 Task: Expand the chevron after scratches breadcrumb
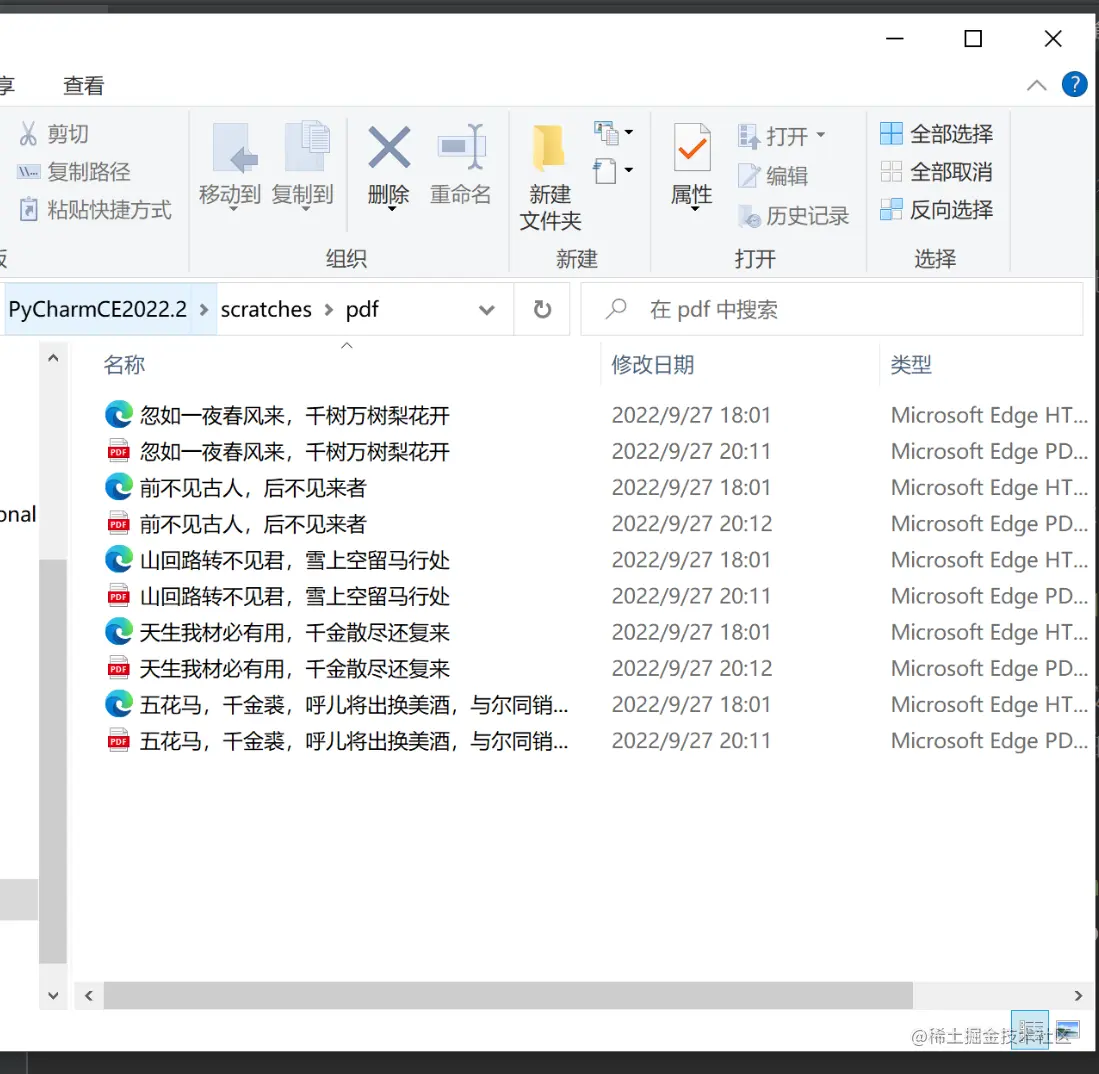click(328, 309)
